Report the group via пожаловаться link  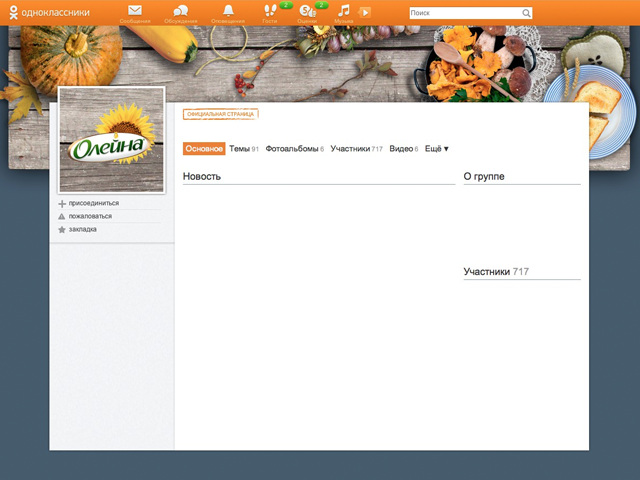[90, 216]
